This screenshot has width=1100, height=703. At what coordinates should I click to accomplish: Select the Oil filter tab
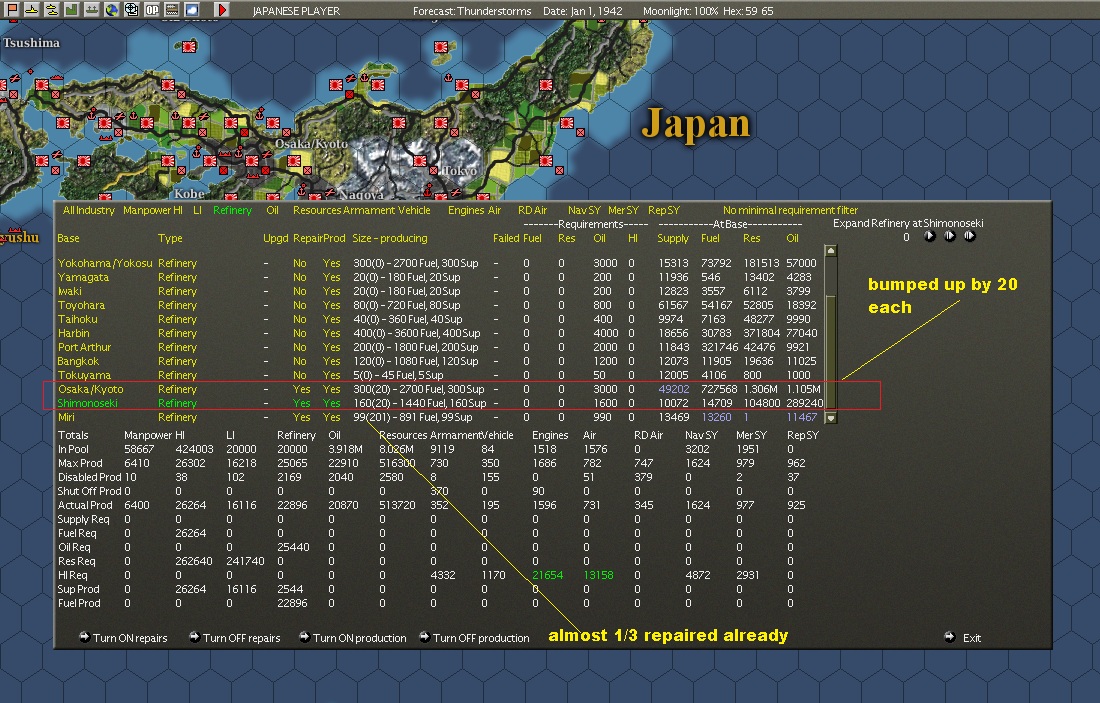click(x=272, y=210)
